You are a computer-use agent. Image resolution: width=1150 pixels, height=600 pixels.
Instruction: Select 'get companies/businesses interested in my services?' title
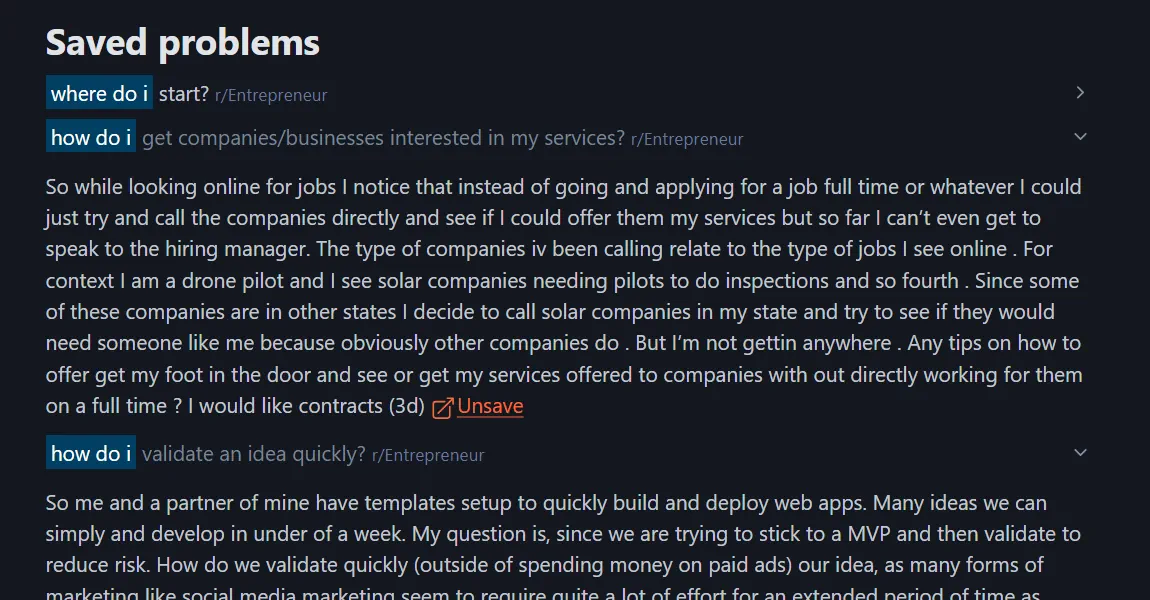(383, 138)
